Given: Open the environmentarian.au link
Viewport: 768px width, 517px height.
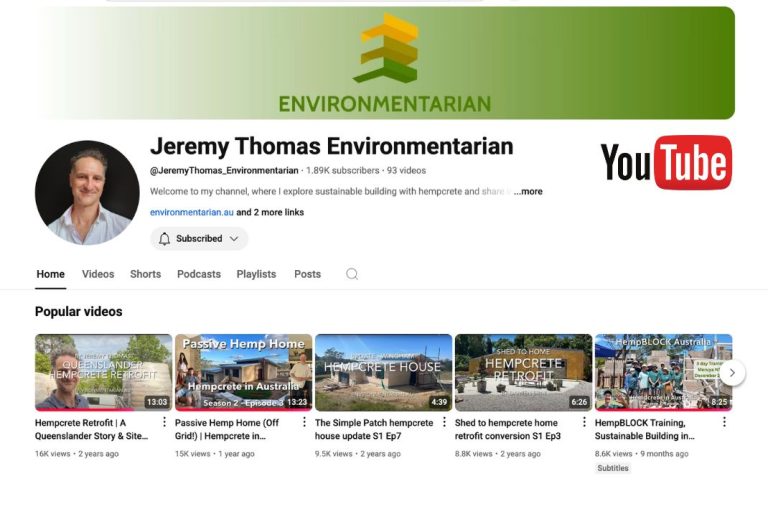Looking at the screenshot, I should [x=192, y=212].
